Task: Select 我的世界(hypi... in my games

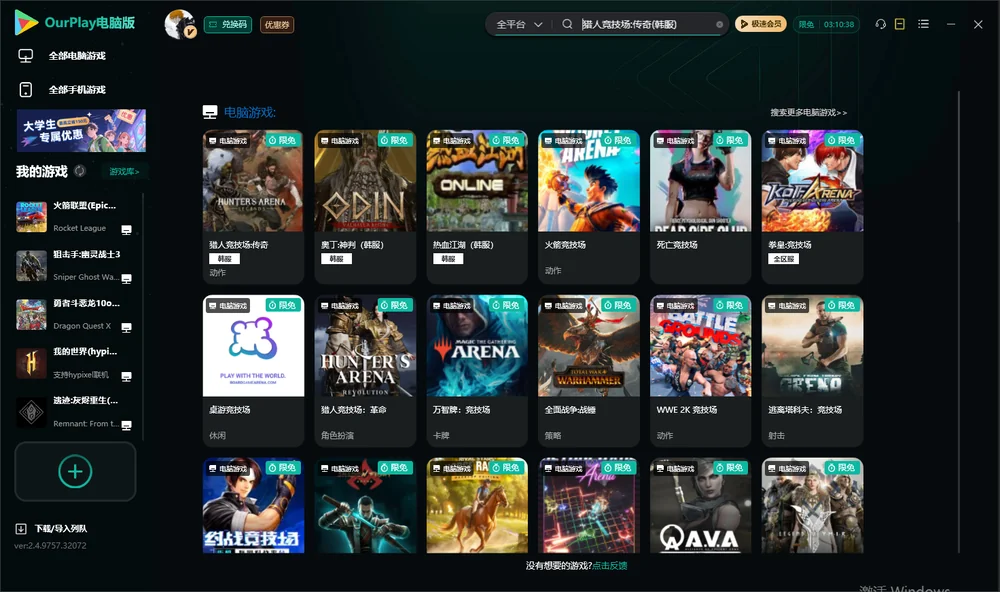Action: (x=75, y=363)
